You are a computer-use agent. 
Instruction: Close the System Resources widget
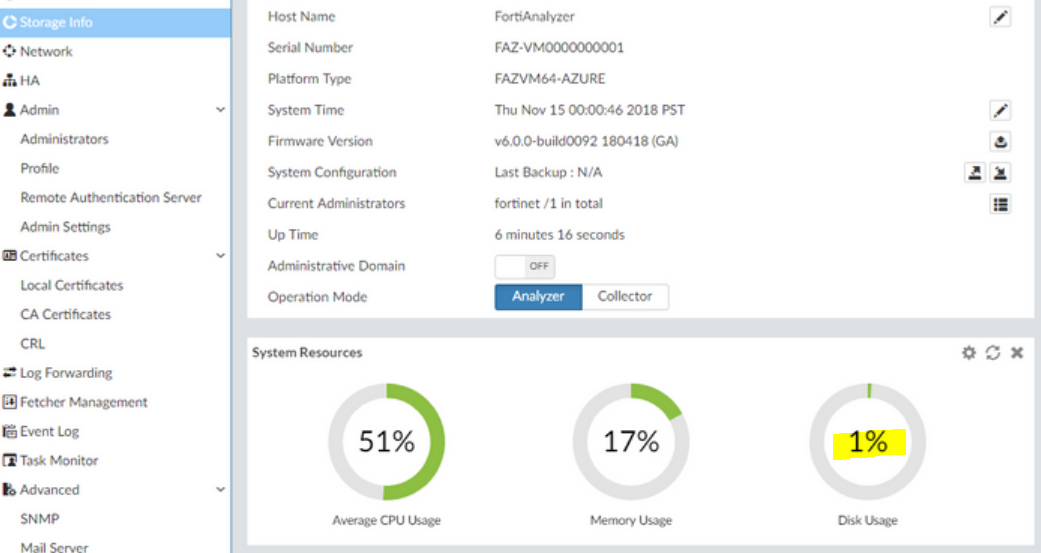(x=1016, y=353)
